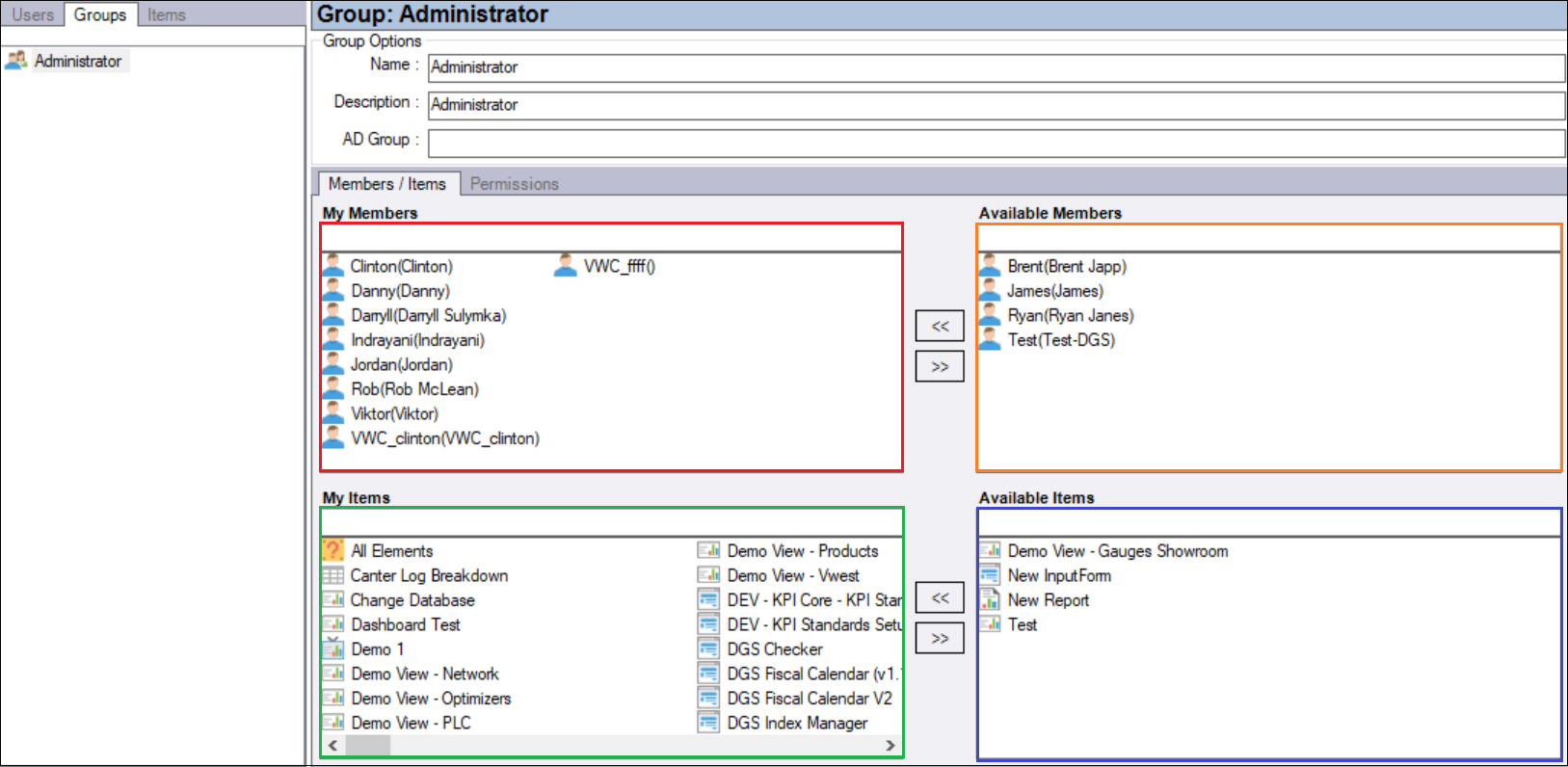Click the >> button between item lists
This screenshot has width=1568, height=767.
pyautogui.click(x=940, y=639)
